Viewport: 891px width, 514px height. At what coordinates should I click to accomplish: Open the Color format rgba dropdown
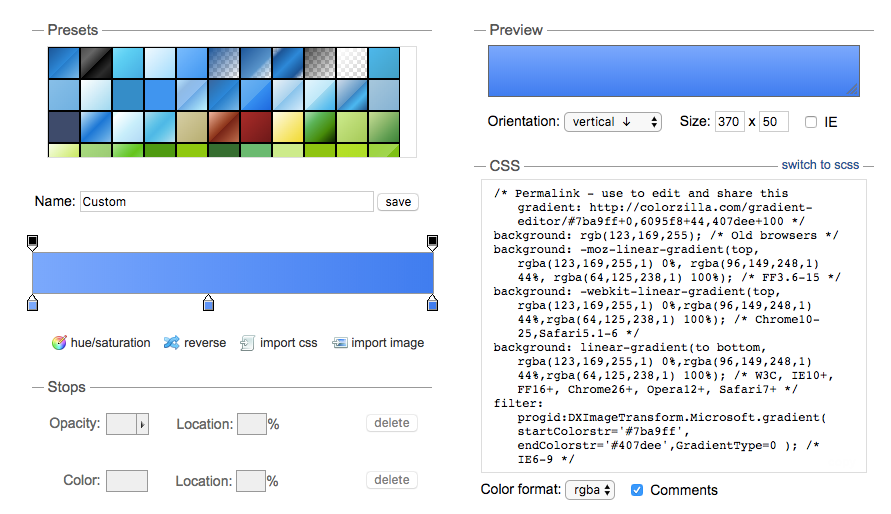[590, 490]
